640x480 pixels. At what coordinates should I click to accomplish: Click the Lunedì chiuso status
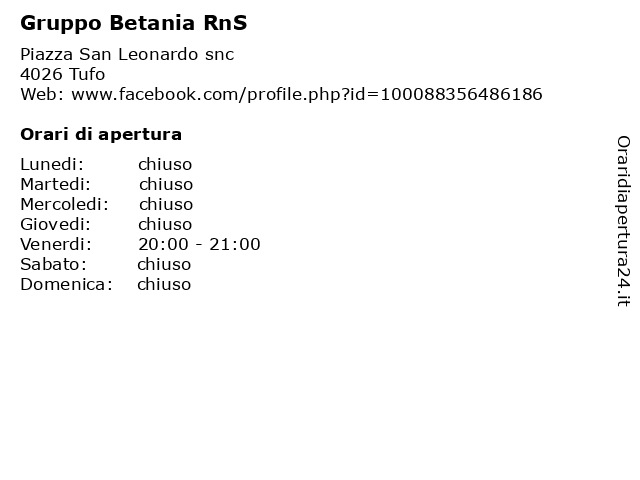[165, 164]
